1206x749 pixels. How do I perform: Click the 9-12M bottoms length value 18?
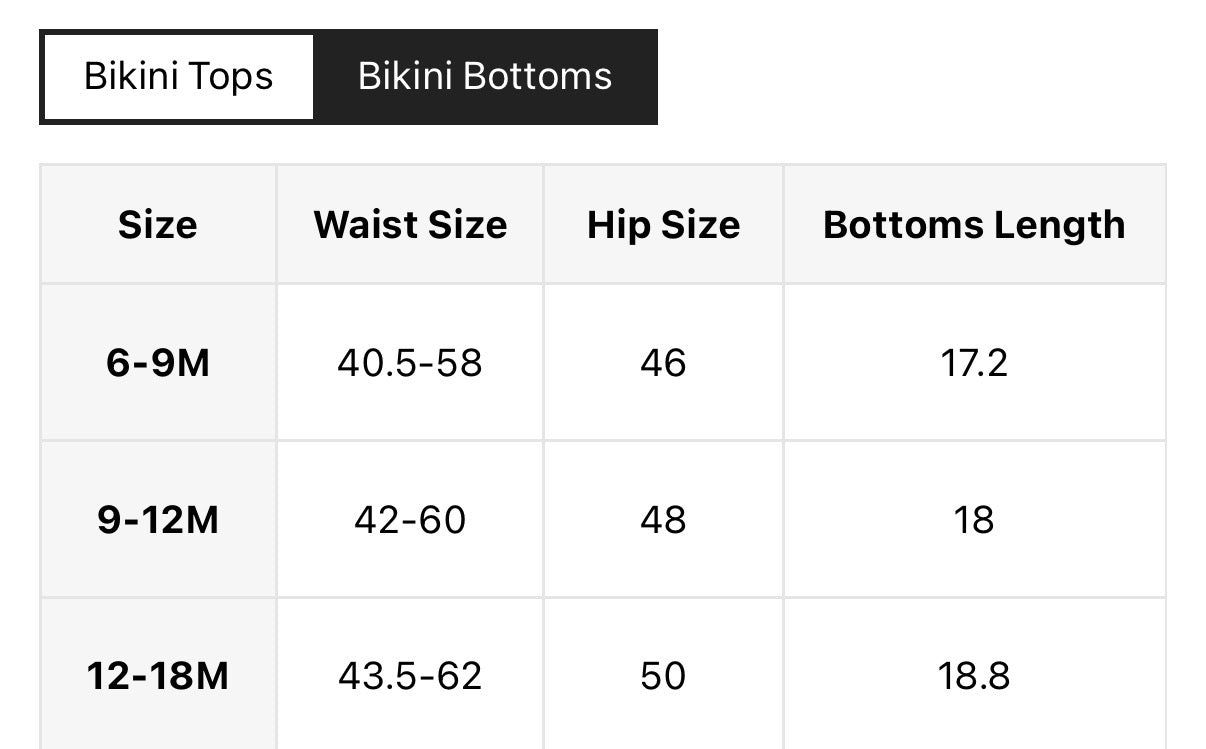click(x=974, y=520)
